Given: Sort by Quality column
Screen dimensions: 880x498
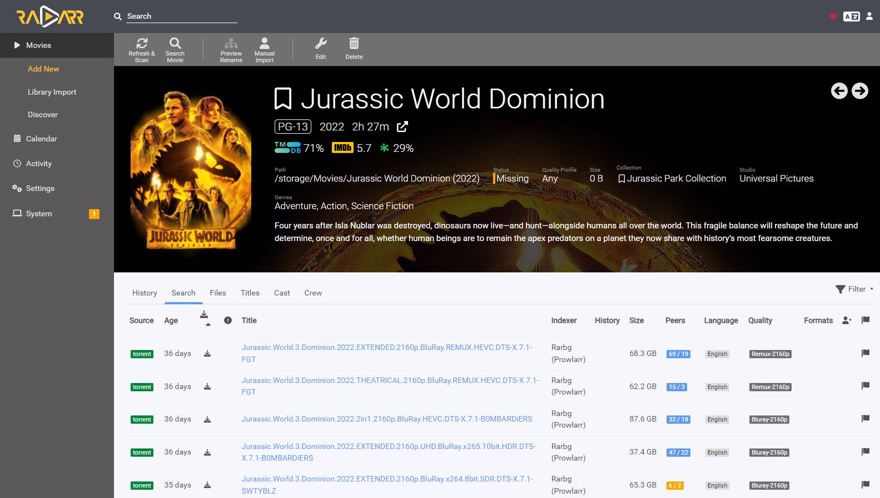Looking at the screenshot, I should pos(760,321).
